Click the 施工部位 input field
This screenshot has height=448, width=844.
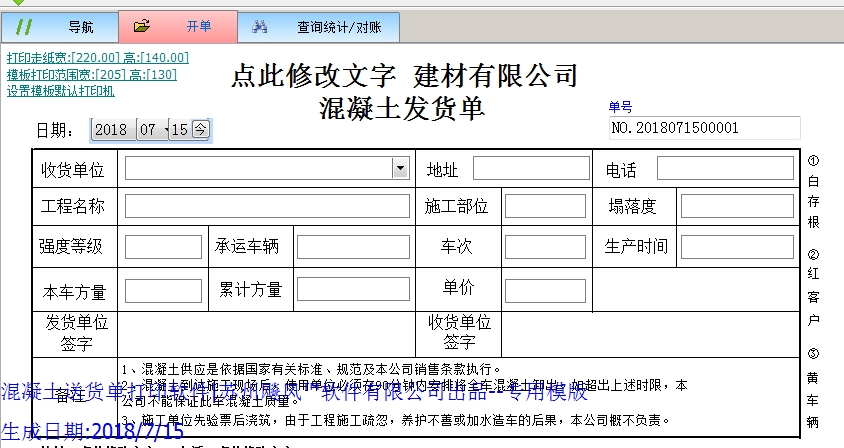point(545,206)
